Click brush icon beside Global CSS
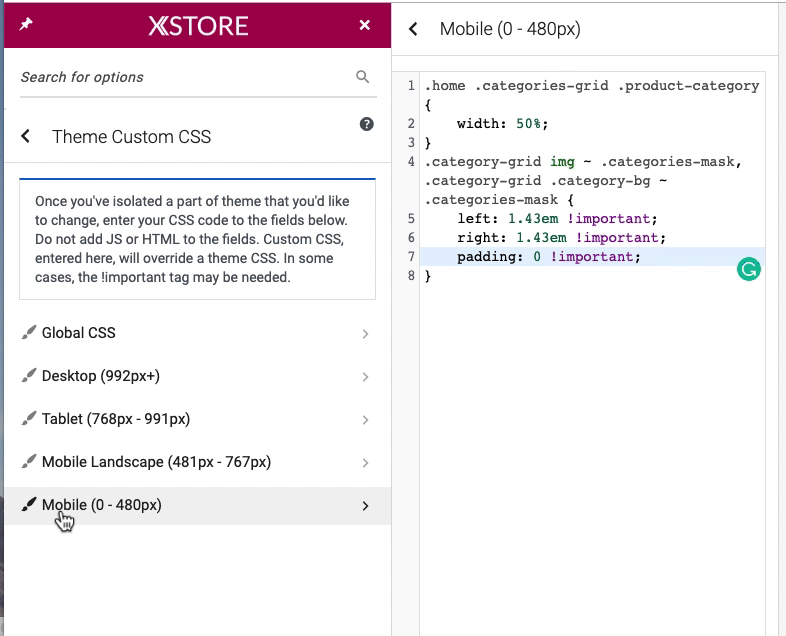Image resolution: width=786 pixels, height=636 pixels. pos(28,333)
